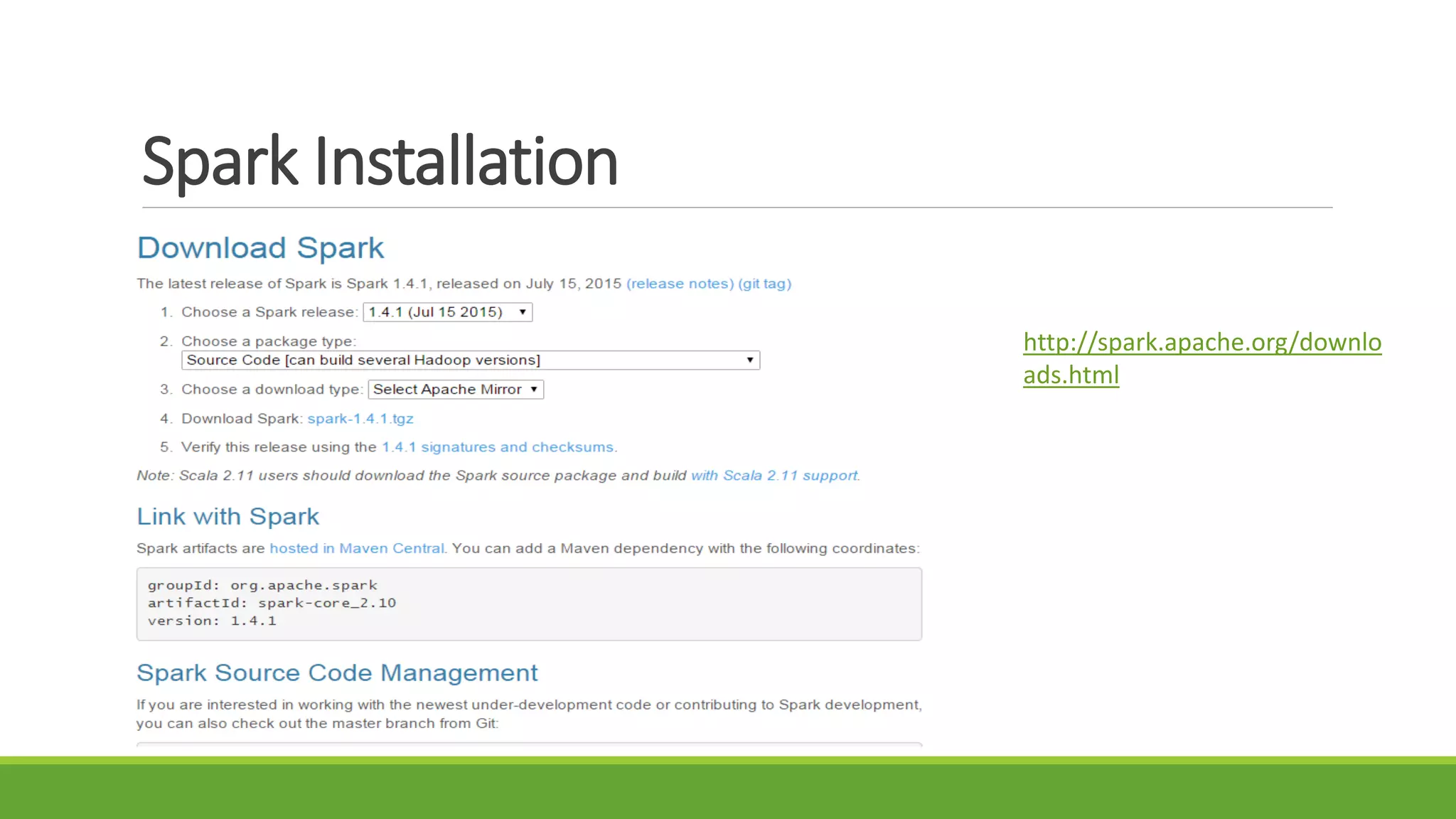1456x819 pixels.
Task: Click the (release notes) link
Action: click(x=680, y=284)
